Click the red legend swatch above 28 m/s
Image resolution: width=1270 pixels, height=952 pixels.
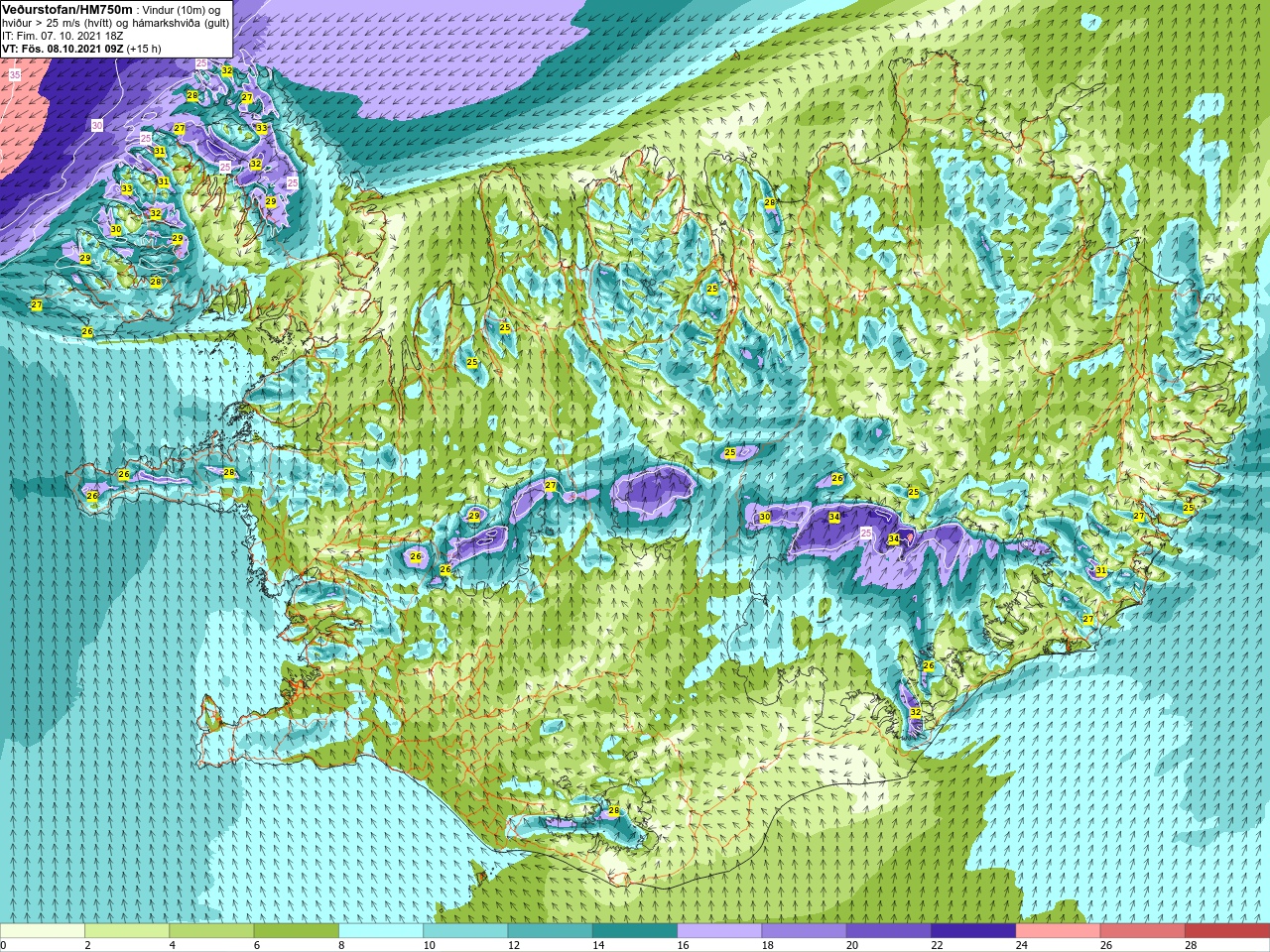(x=1226, y=931)
